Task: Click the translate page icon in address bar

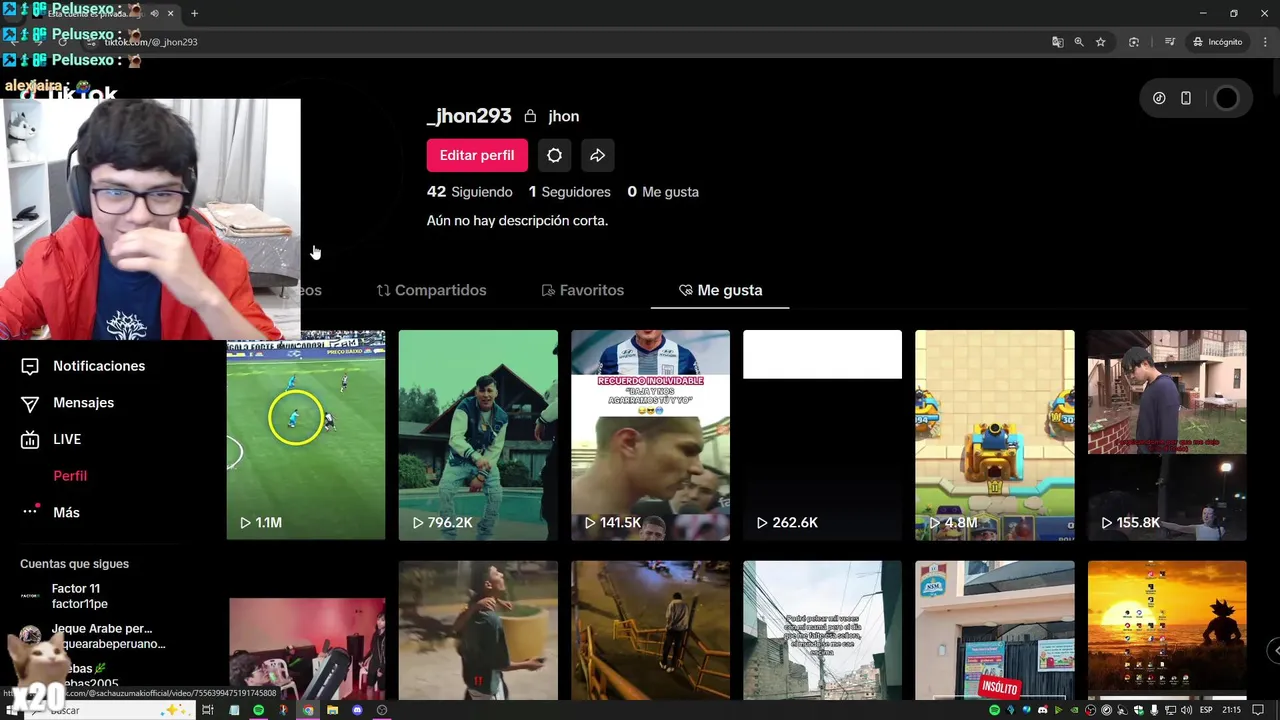Action: click(x=1057, y=42)
